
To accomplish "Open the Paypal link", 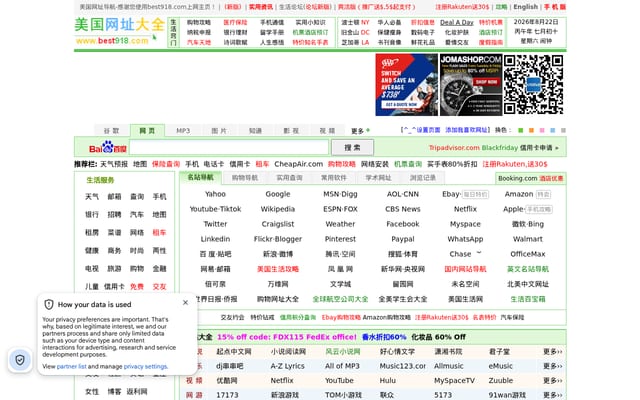I will 403,239.
